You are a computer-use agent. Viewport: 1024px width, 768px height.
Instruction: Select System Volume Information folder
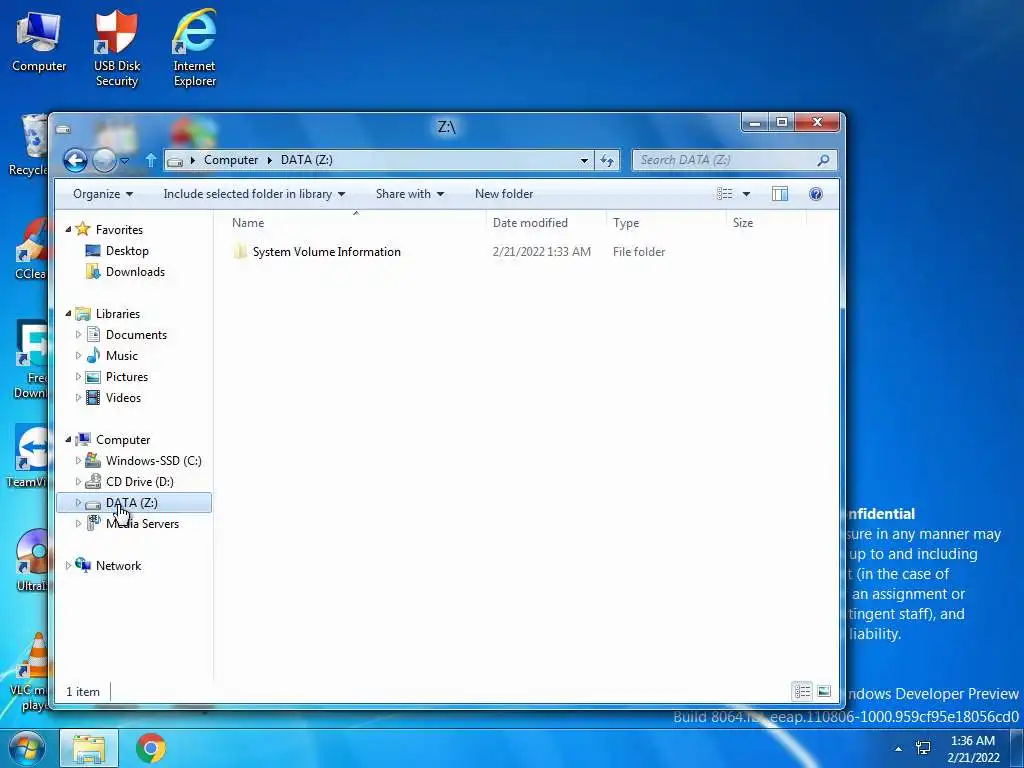(317, 252)
